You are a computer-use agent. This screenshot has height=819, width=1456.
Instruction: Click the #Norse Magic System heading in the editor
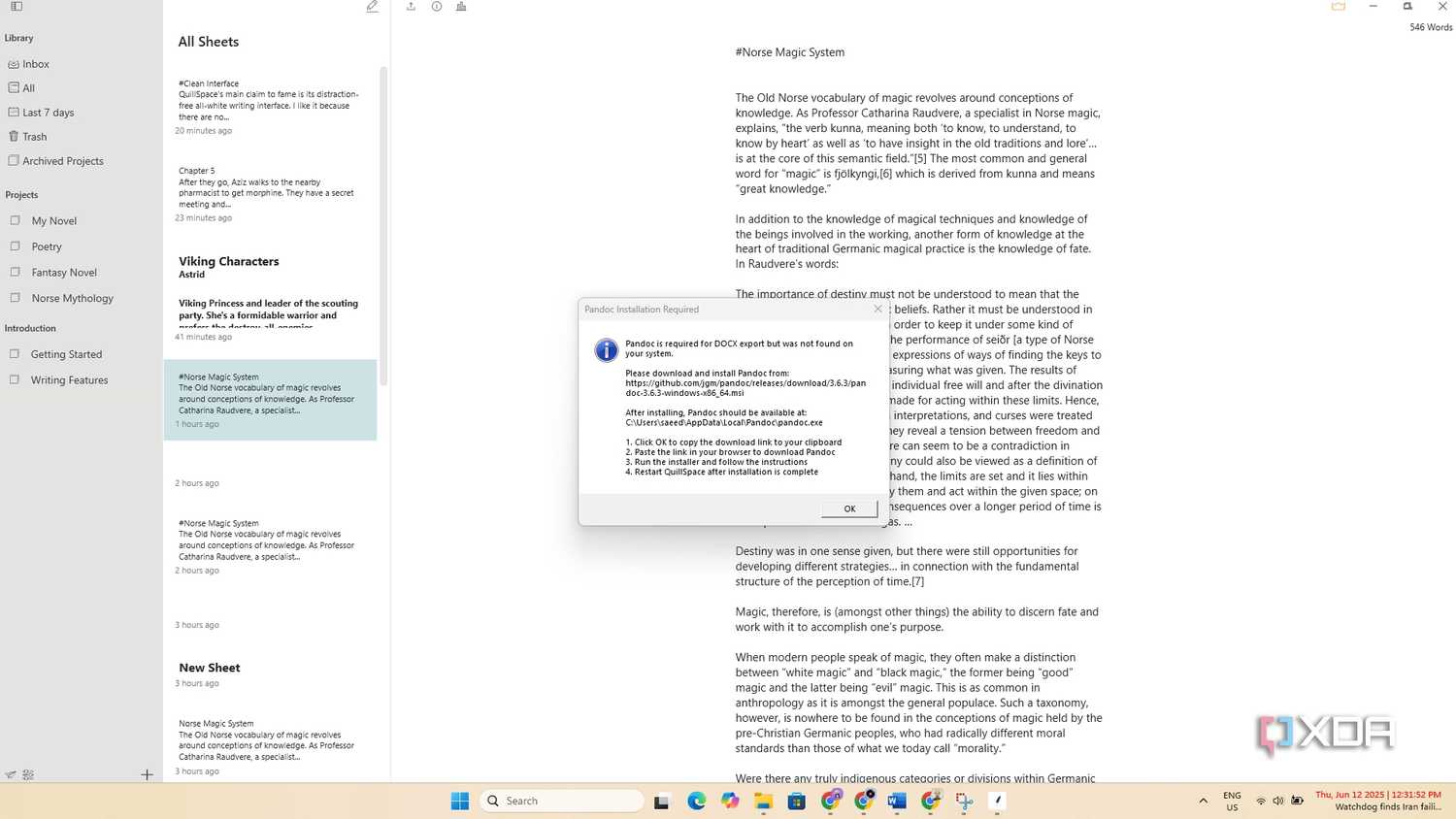pos(790,52)
